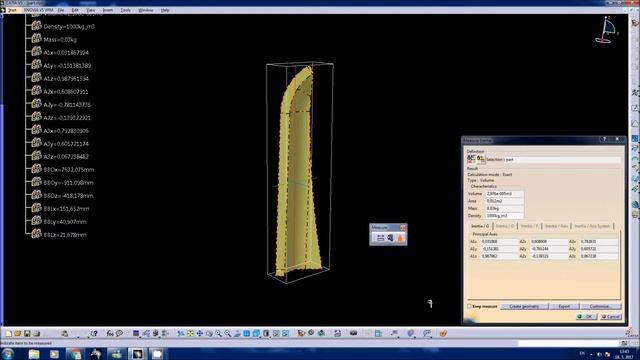This screenshot has width=640, height=360.
Task: Click the Measure Item icon in Measure toolbar
Action: click(390, 238)
